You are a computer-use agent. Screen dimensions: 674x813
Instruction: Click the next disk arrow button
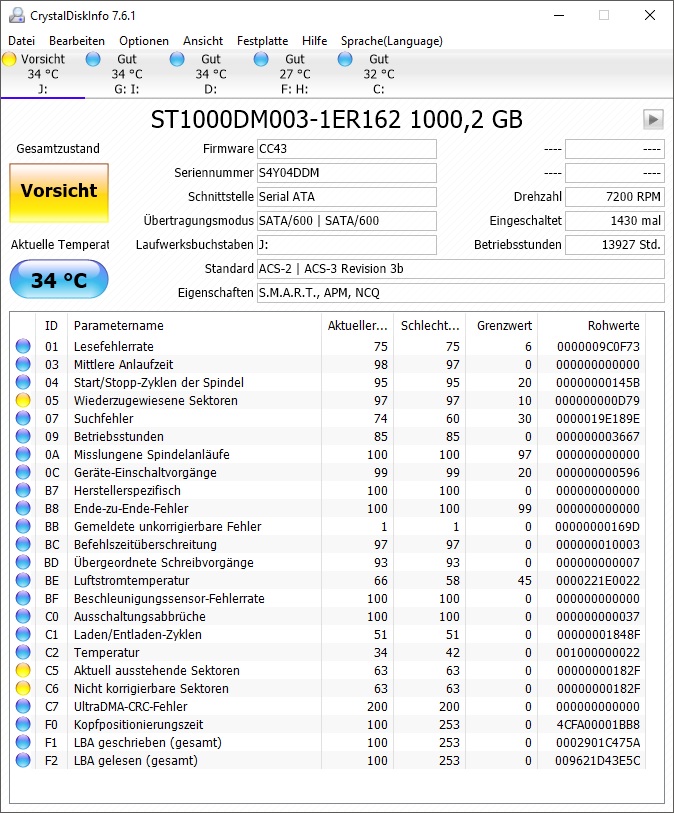(653, 120)
